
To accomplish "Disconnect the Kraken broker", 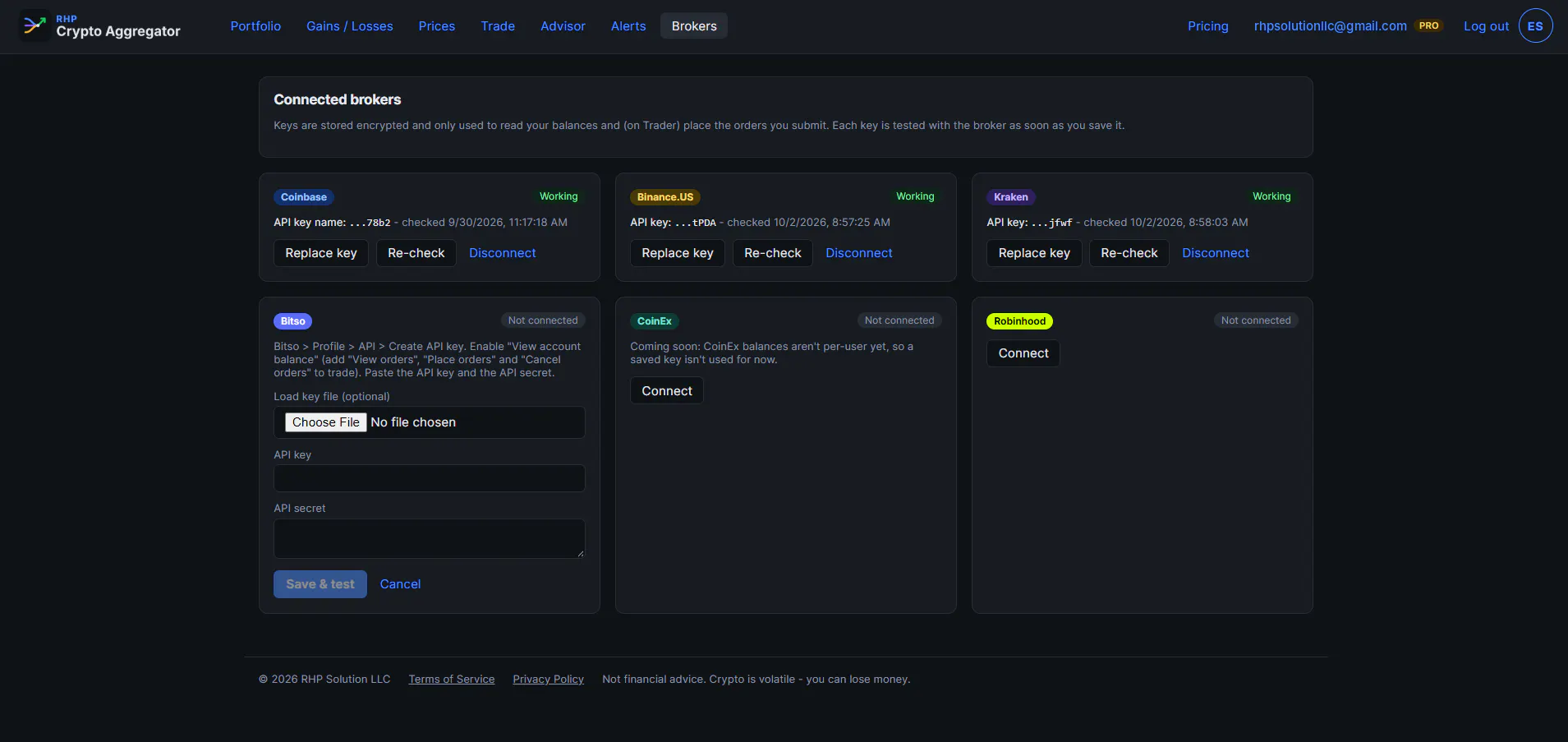I will (x=1216, y=253).
